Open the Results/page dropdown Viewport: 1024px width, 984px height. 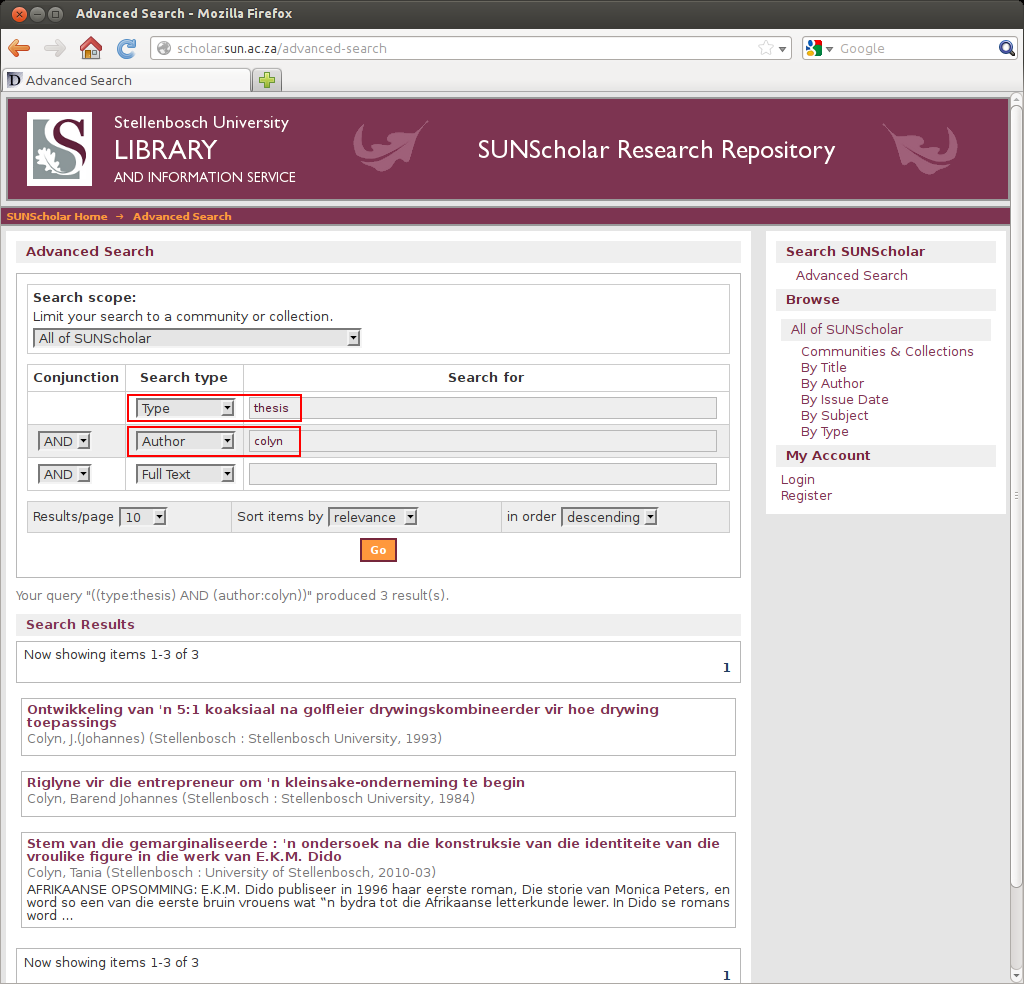(x=143, y=517)
